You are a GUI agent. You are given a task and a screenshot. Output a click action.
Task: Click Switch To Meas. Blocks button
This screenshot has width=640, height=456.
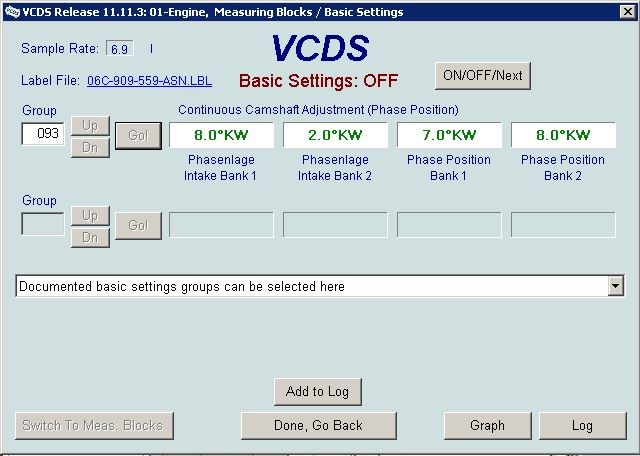click(94, 426)
